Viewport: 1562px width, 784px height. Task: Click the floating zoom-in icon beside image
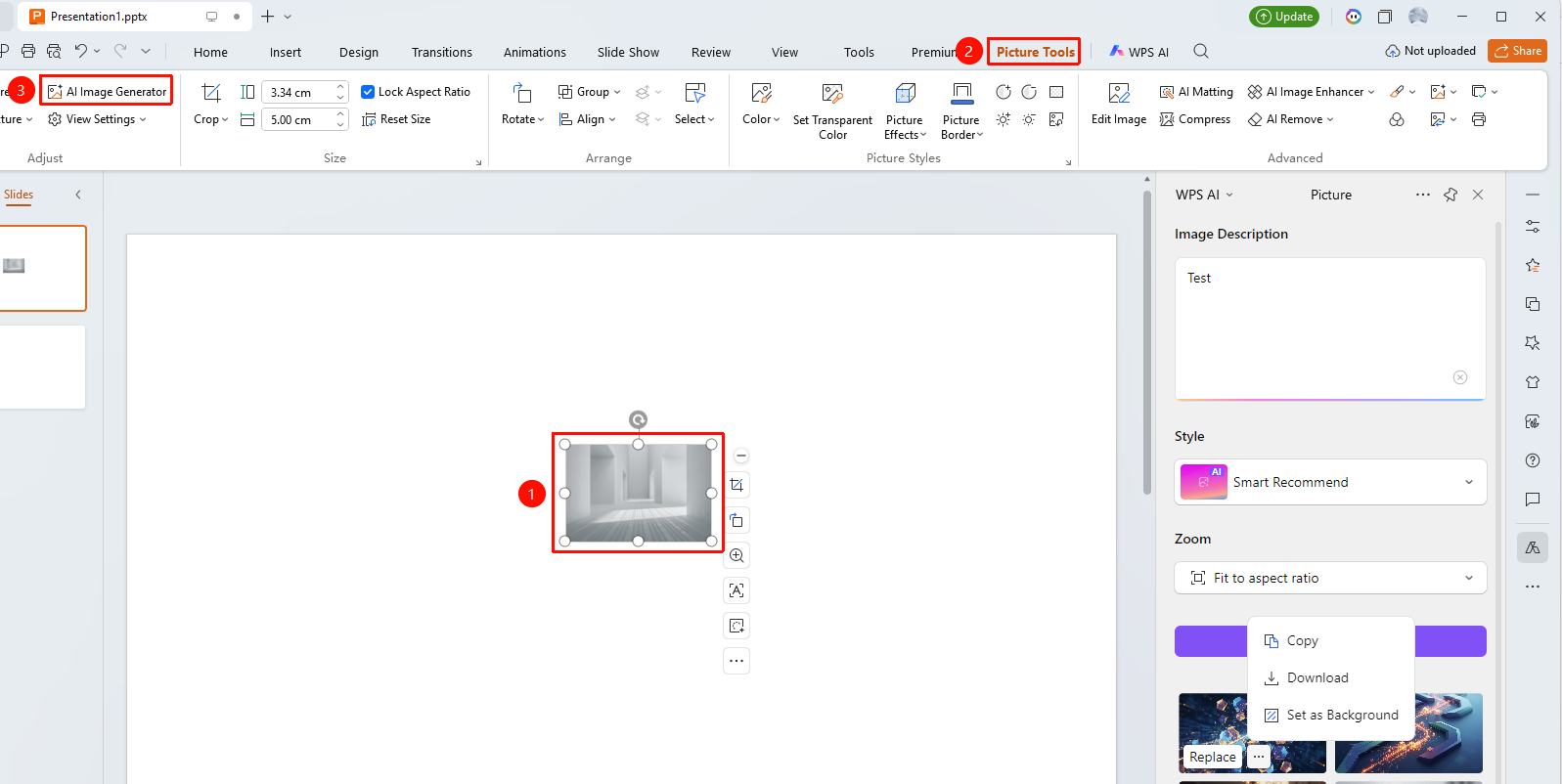pyautogui.click(x=736, y=555)
